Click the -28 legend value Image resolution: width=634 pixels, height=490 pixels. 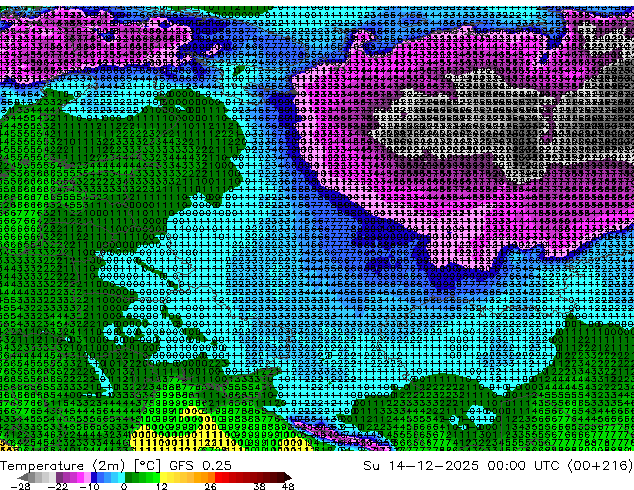click(20, 486)
